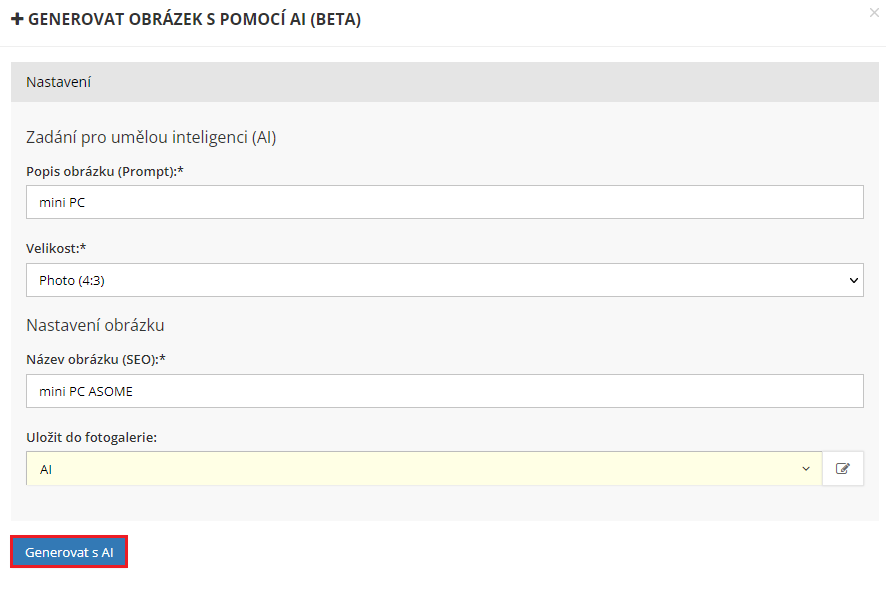Click the Generovat s AI button
886x591 pixels.
(x=69, y=552)
